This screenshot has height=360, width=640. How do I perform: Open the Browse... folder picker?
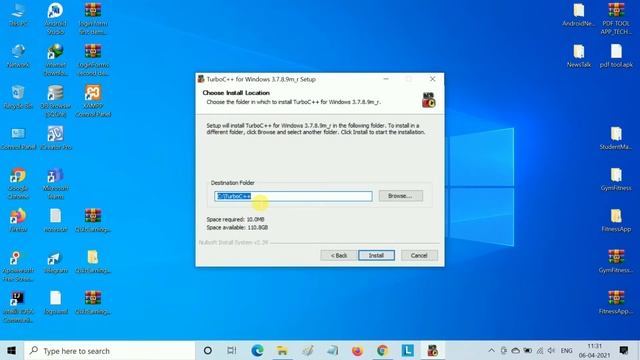click(400, 196)
